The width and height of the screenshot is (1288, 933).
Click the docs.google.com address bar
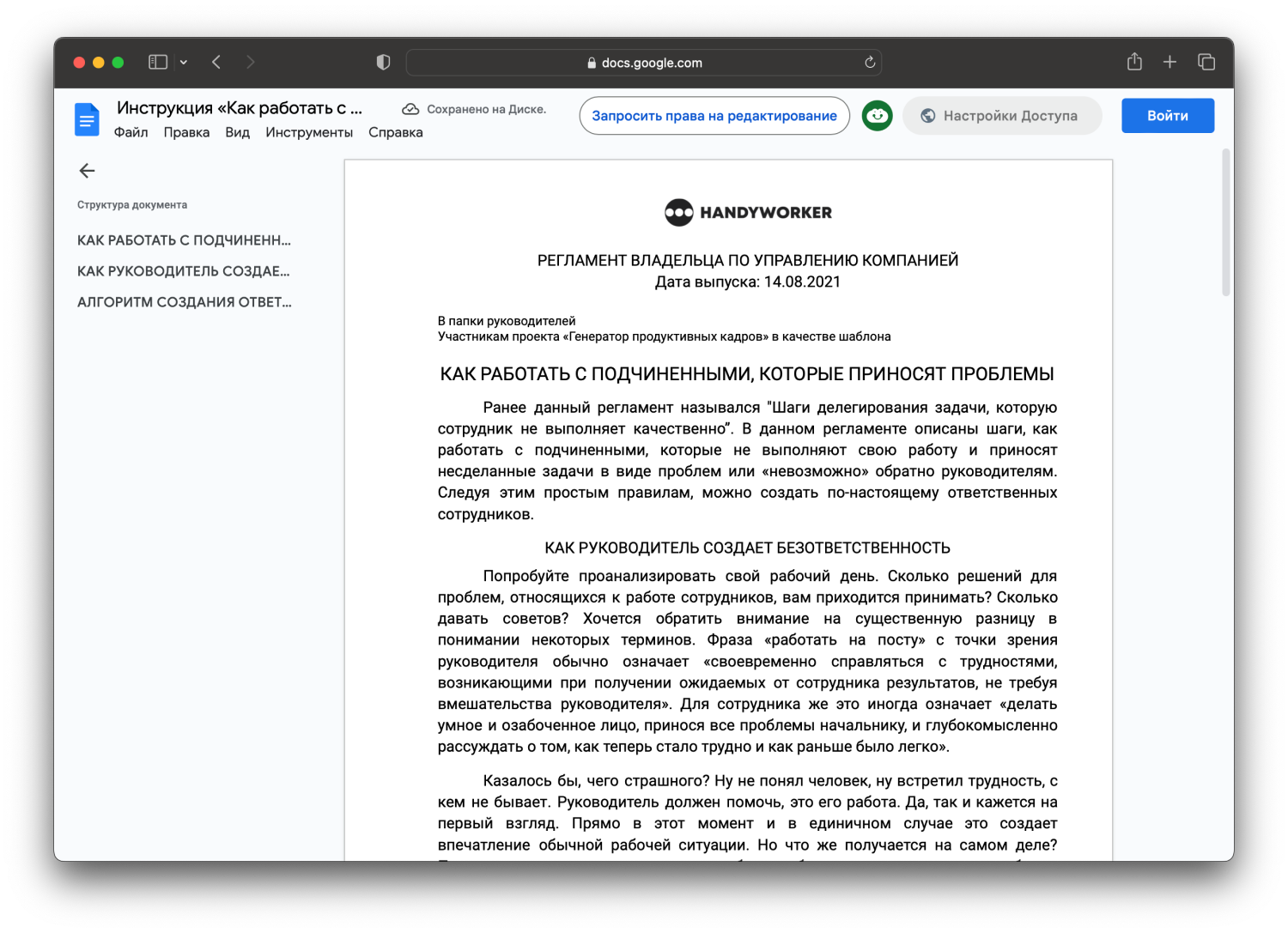pyautogui.click(x=644, y=63)
